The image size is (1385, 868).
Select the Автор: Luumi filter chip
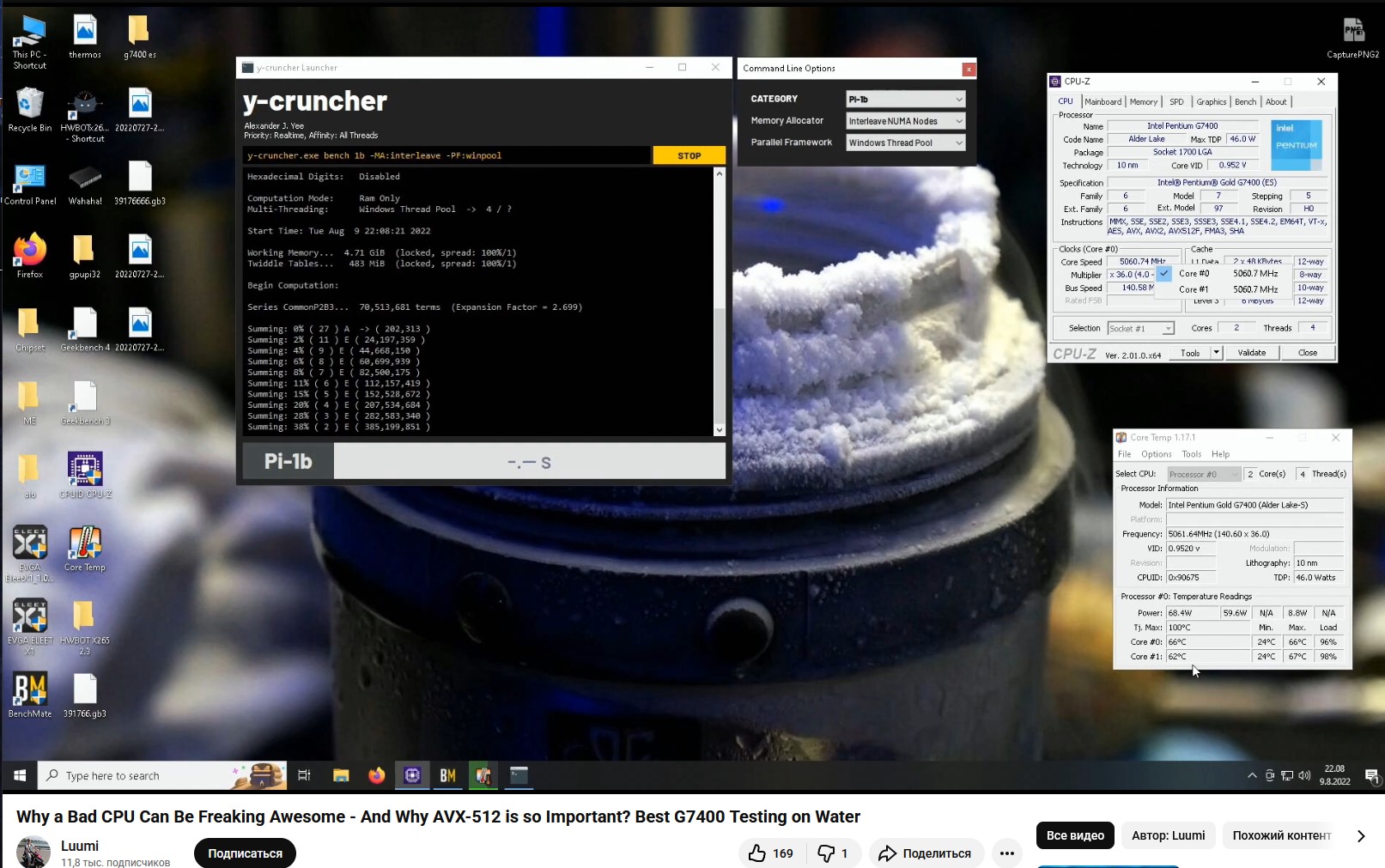pyautogui.click(x=1169, y=835)
